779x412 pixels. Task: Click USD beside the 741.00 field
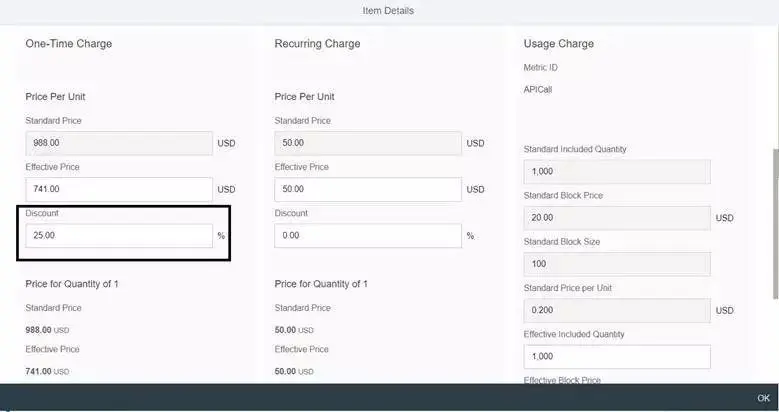pyautogui.click(x=226, y=189)
